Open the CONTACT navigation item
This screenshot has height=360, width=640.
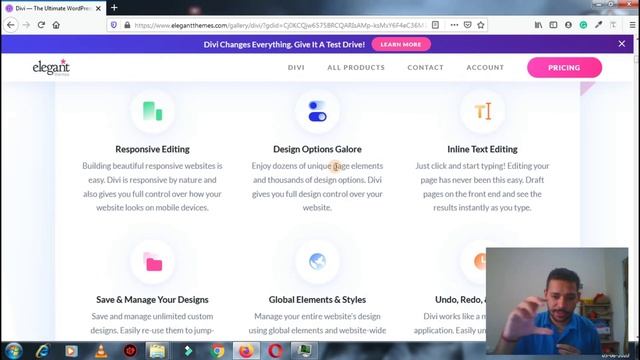[x=425, y=67]
